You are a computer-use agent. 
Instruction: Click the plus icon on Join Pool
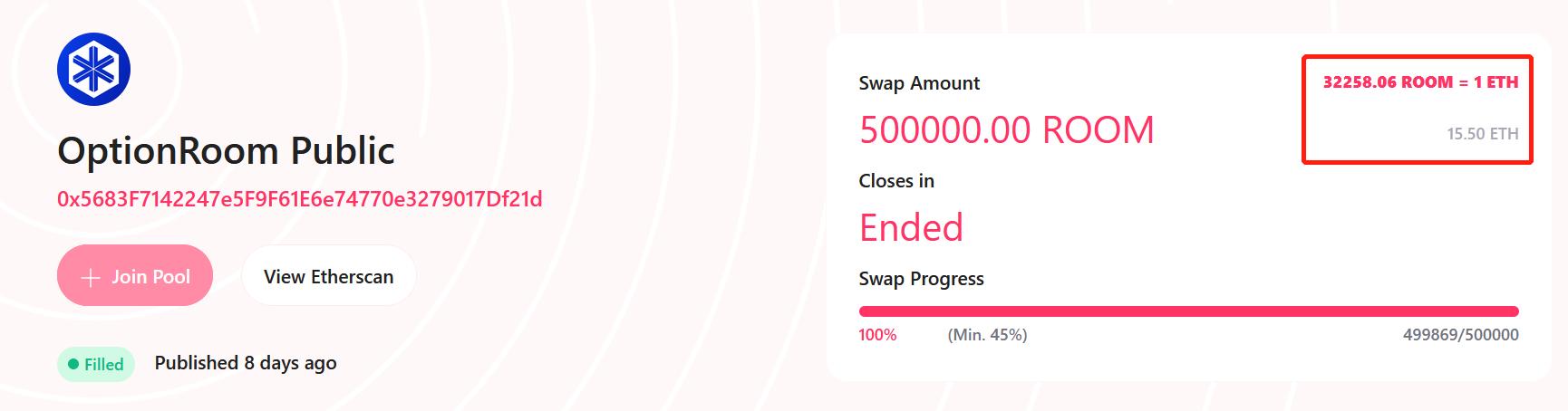(x=90, y=278)
